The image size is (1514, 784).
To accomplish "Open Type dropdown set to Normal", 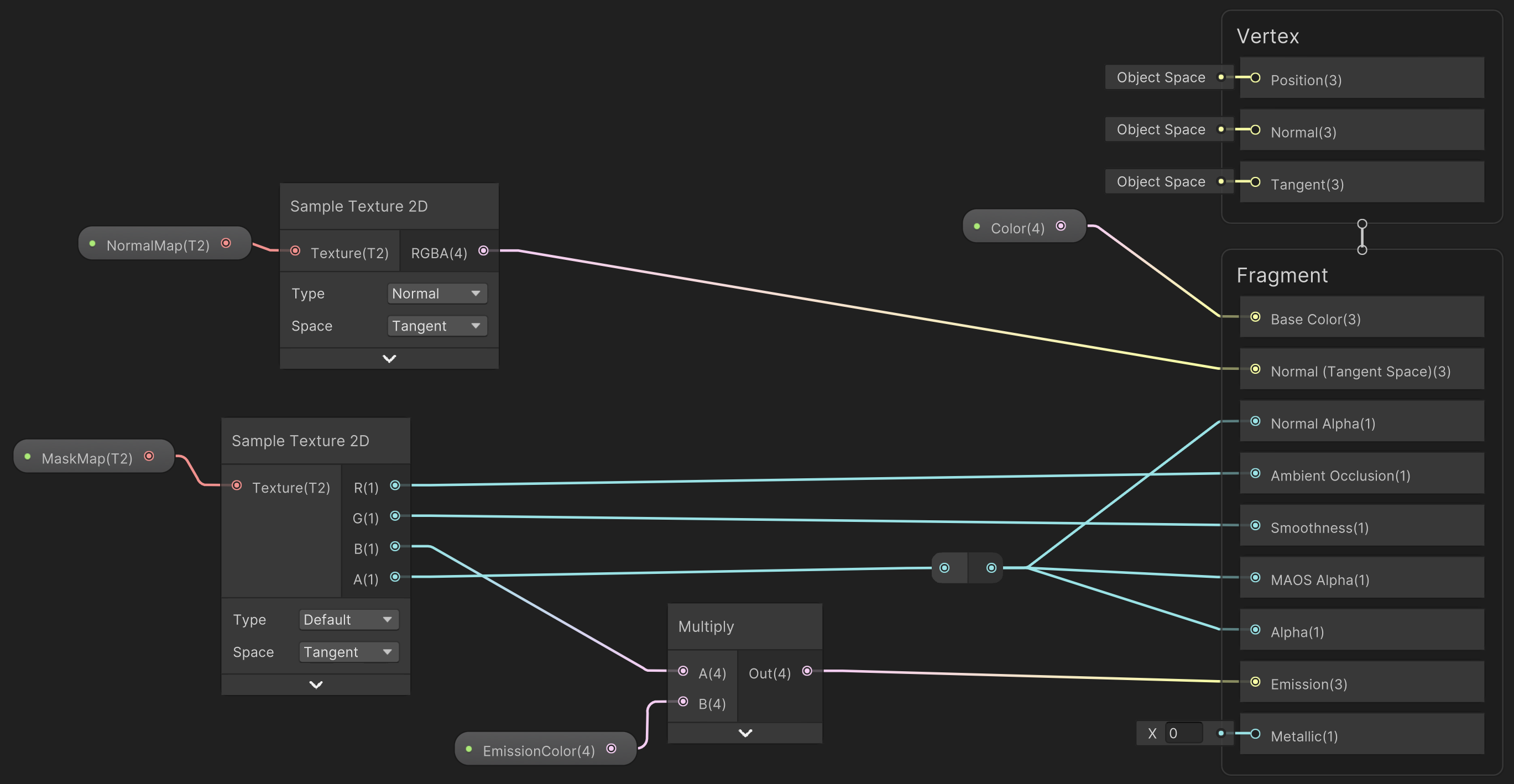I will [x=437, y=294].
